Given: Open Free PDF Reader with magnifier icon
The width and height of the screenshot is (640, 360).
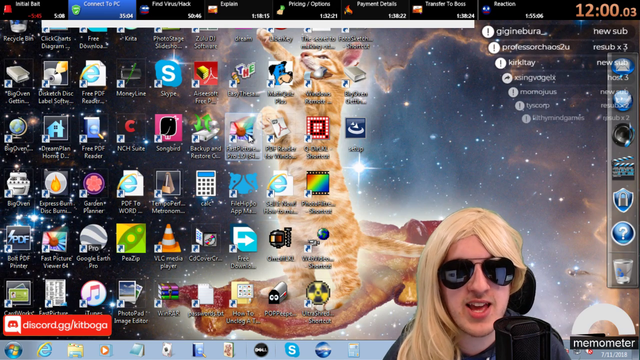Looking at the screenshot, I should pyautogui.click(x=93, y=137).
